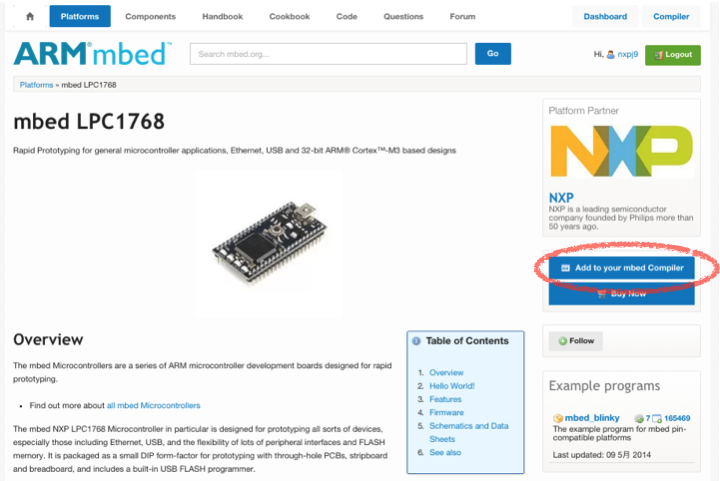
Task: Click the Go search button
Action: [x=493, y=54]
